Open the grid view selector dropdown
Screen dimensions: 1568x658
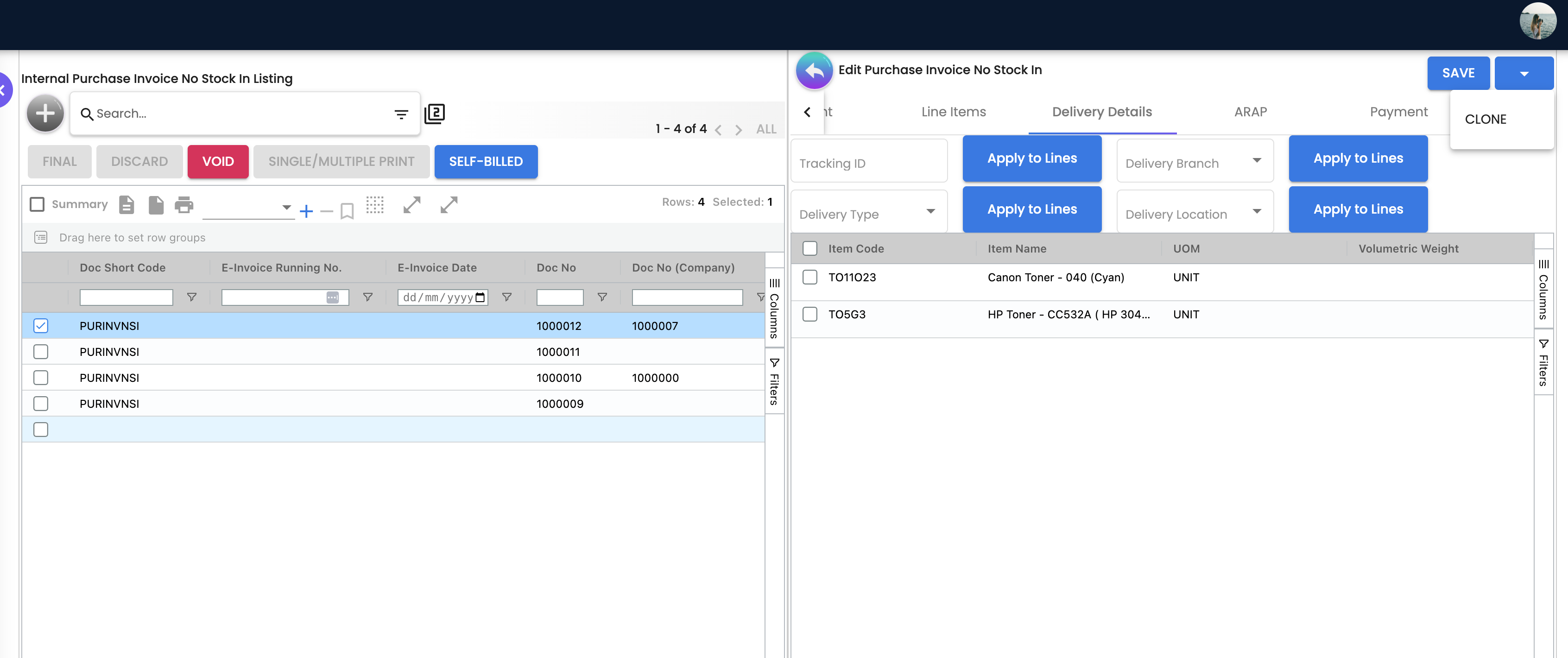click(248, 208)
